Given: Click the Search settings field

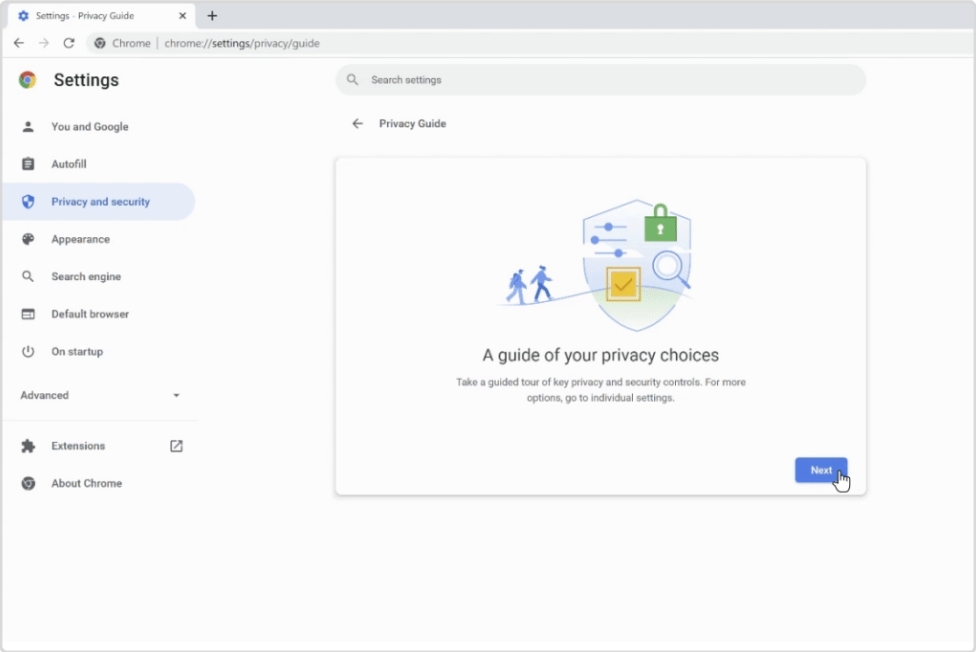Looking at the screenshot, I should click(601, 80).
